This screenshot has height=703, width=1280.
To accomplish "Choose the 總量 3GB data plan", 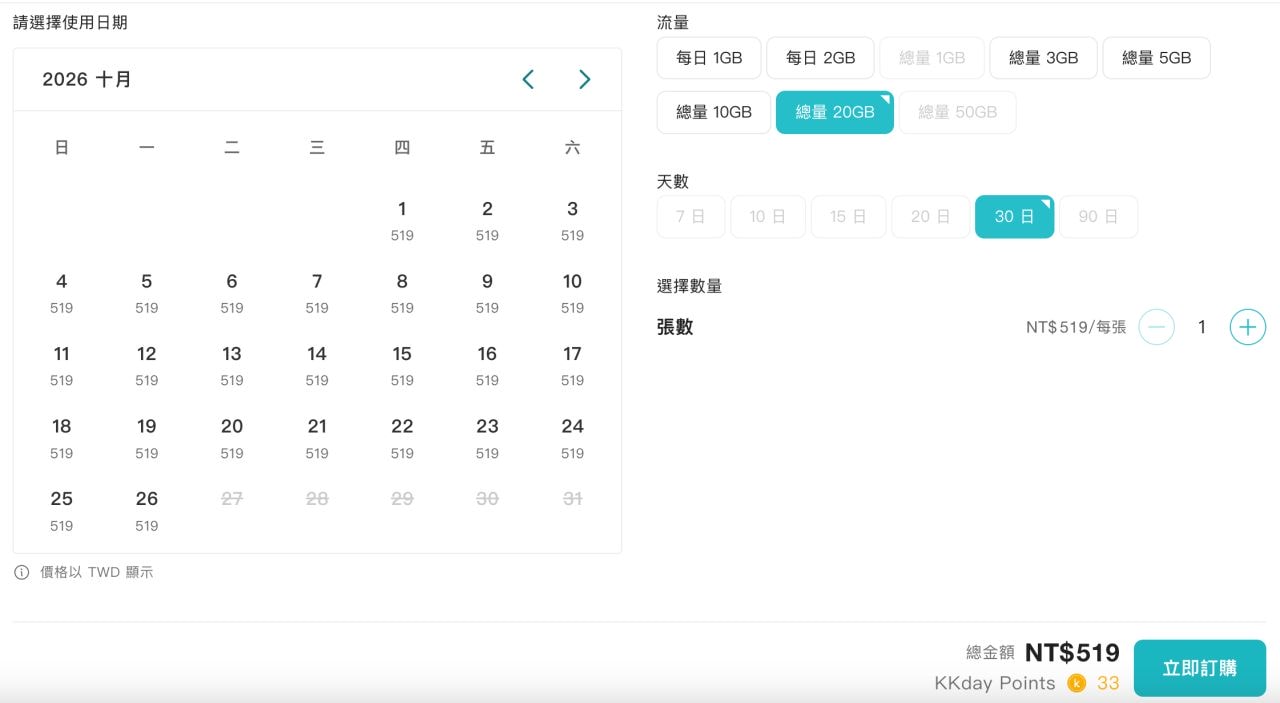I will 1044,58.
